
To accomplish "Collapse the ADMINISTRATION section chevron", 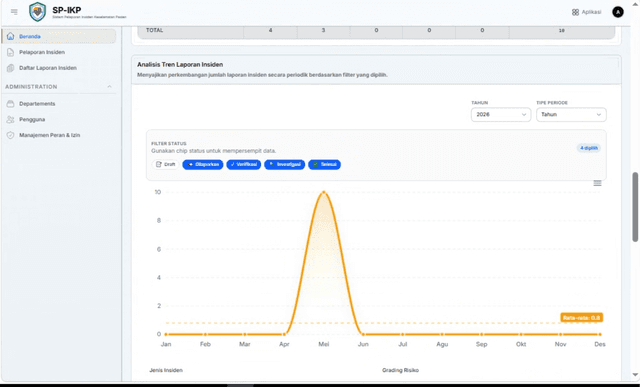I will [x=109, y=87].
